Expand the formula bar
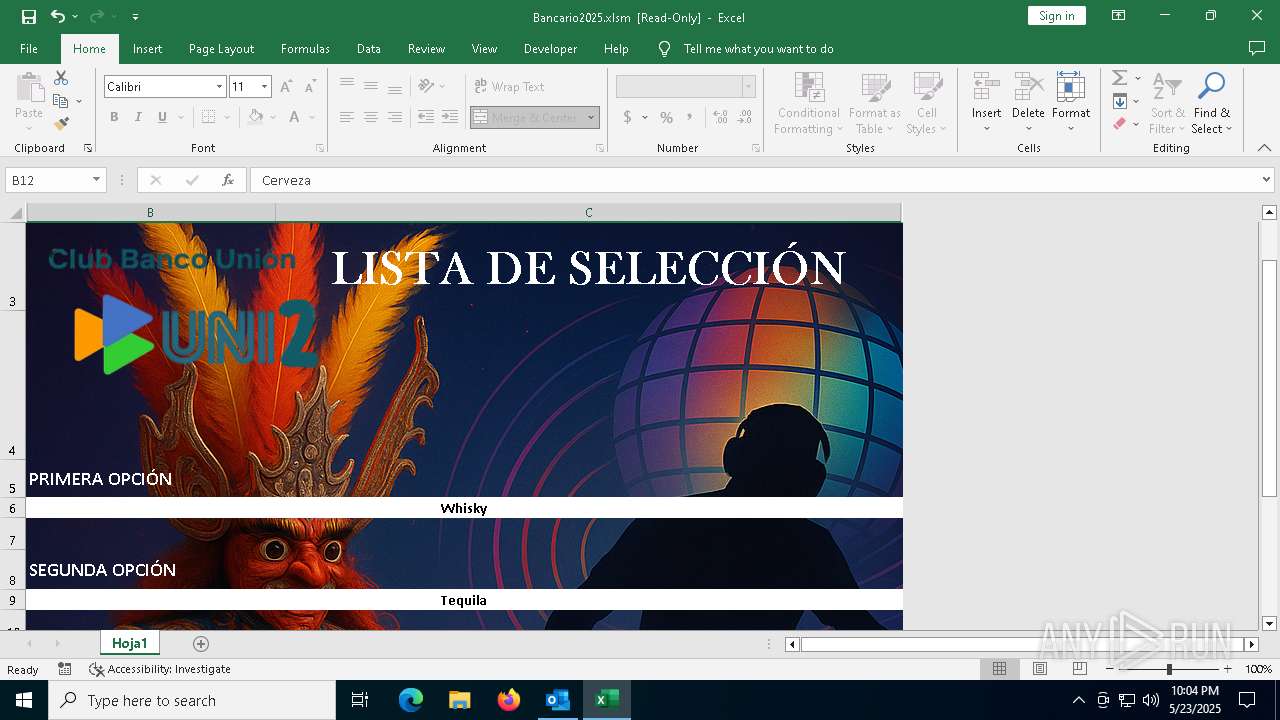 click(x=1267, y=180)
